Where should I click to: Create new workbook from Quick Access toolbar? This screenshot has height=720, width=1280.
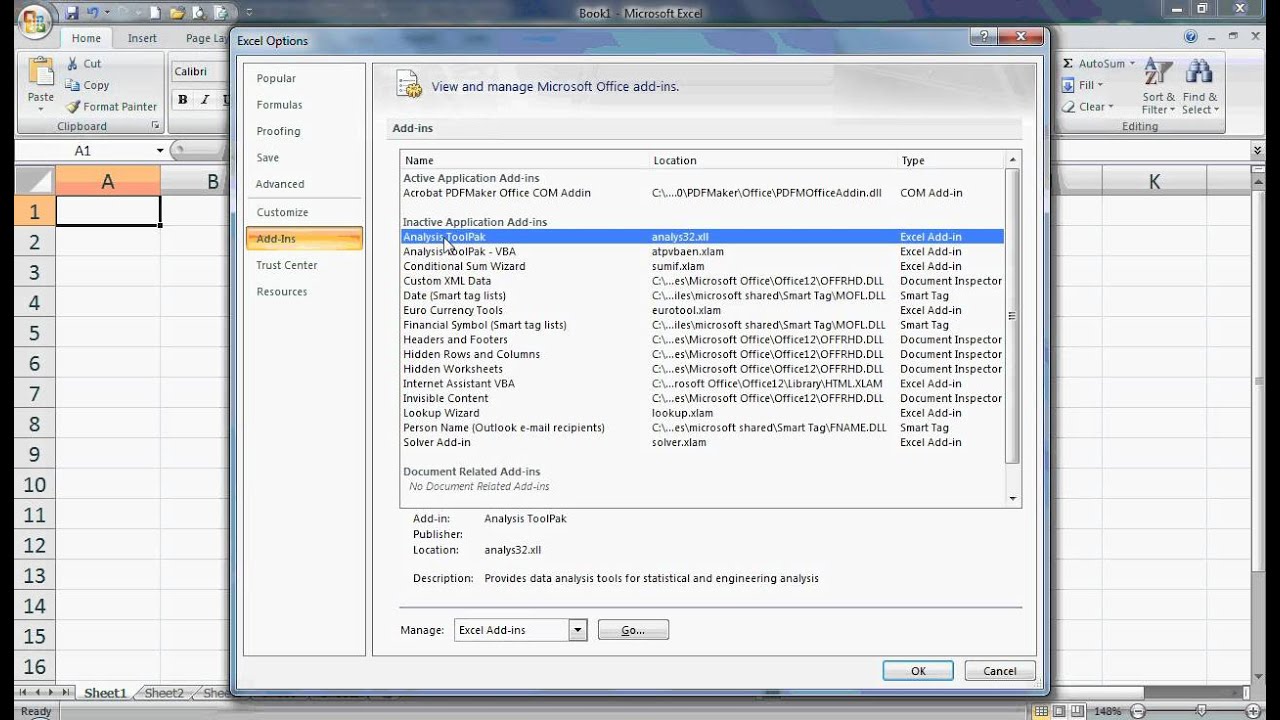[156, 14]
